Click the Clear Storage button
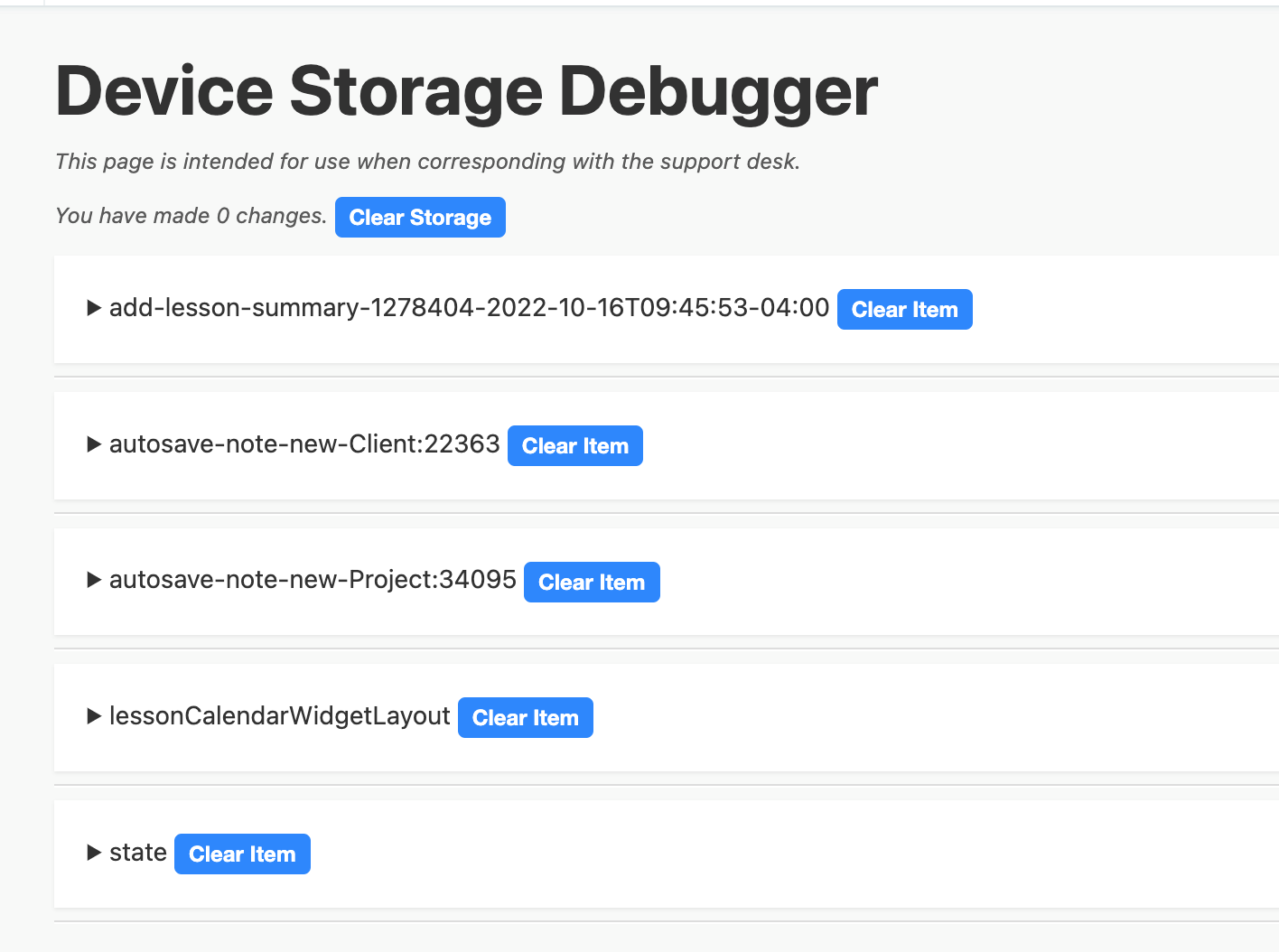Viewport: 1279px width, 952px height. [420, 218]
